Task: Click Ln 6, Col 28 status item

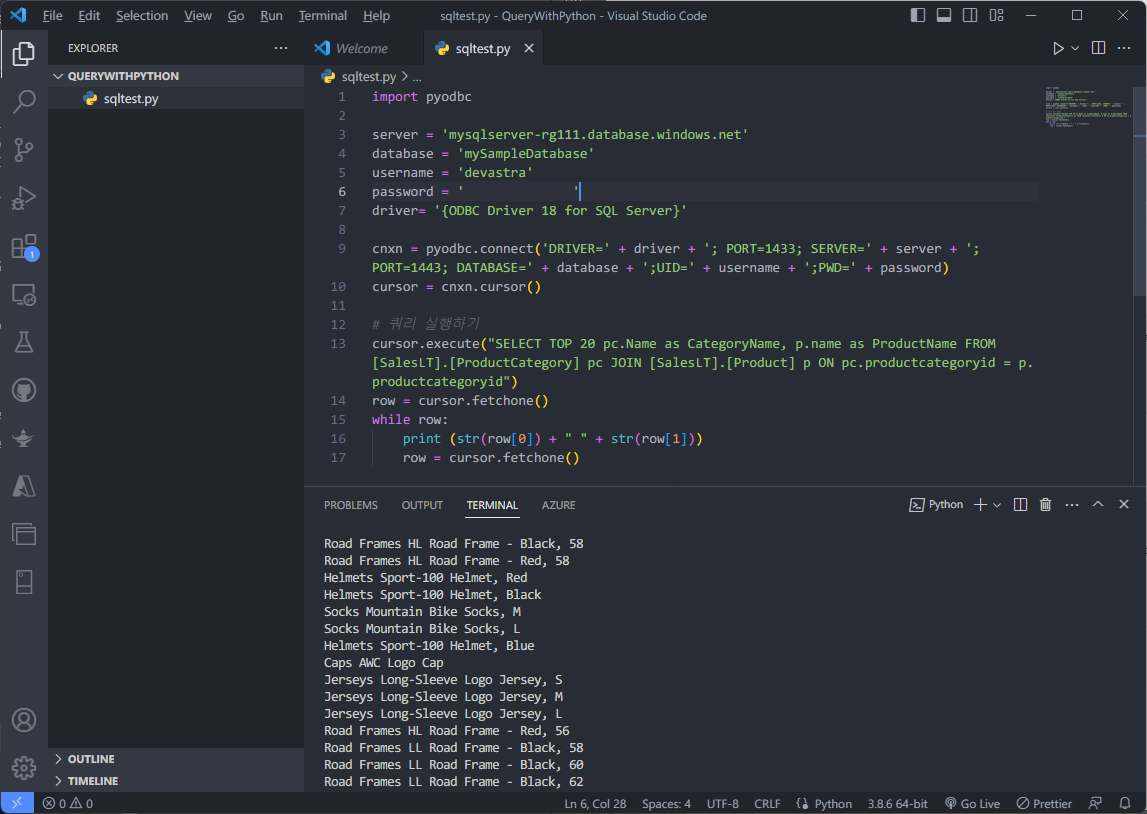Action: pyautogui.click(x=595, y=803)
